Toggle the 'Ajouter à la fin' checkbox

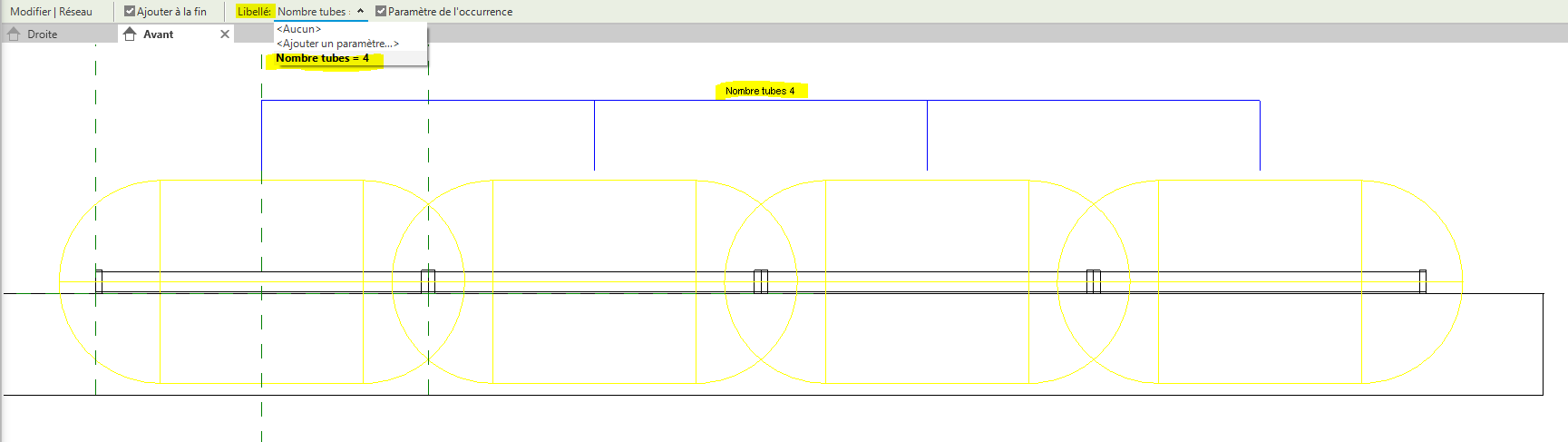[x=130, y=12]
